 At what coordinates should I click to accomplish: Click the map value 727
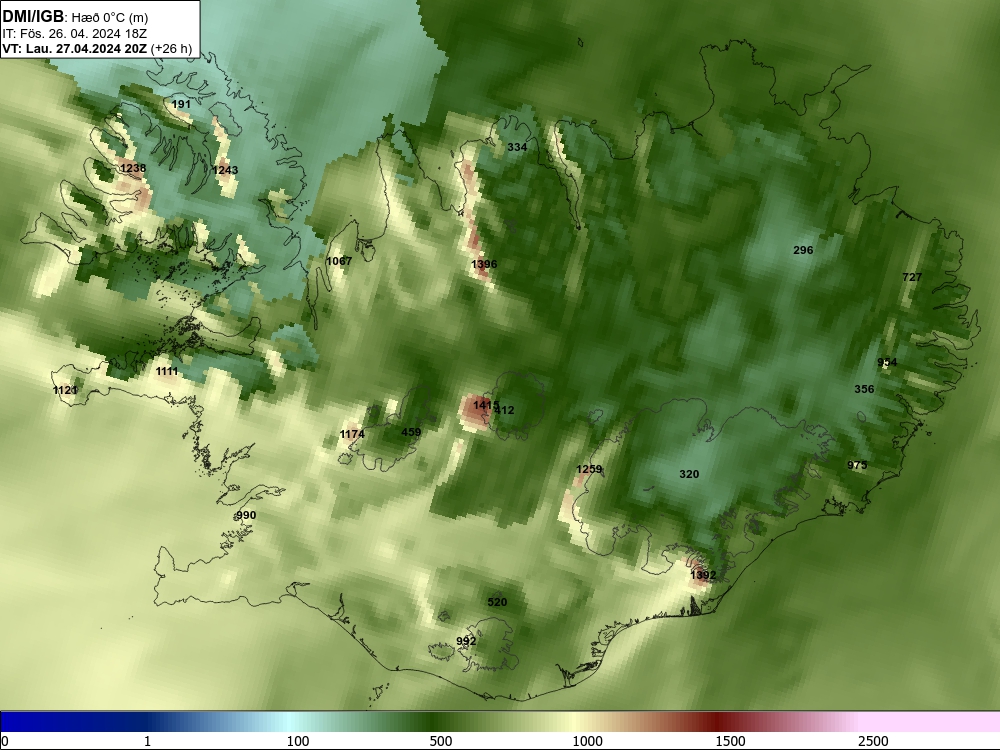pyautogui.click(x=912, y=277)
